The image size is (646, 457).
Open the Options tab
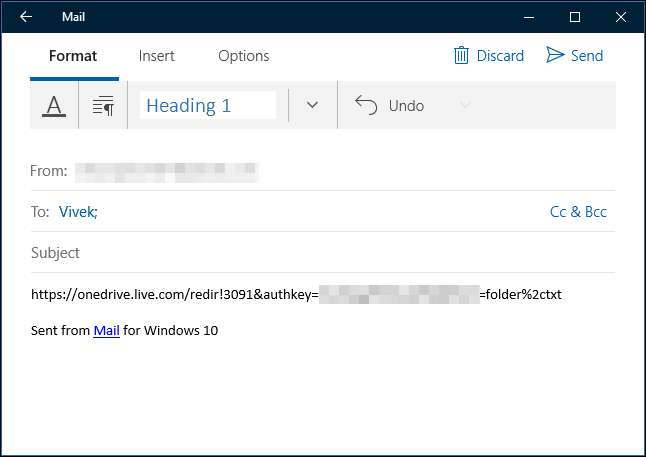pos(243,56)
